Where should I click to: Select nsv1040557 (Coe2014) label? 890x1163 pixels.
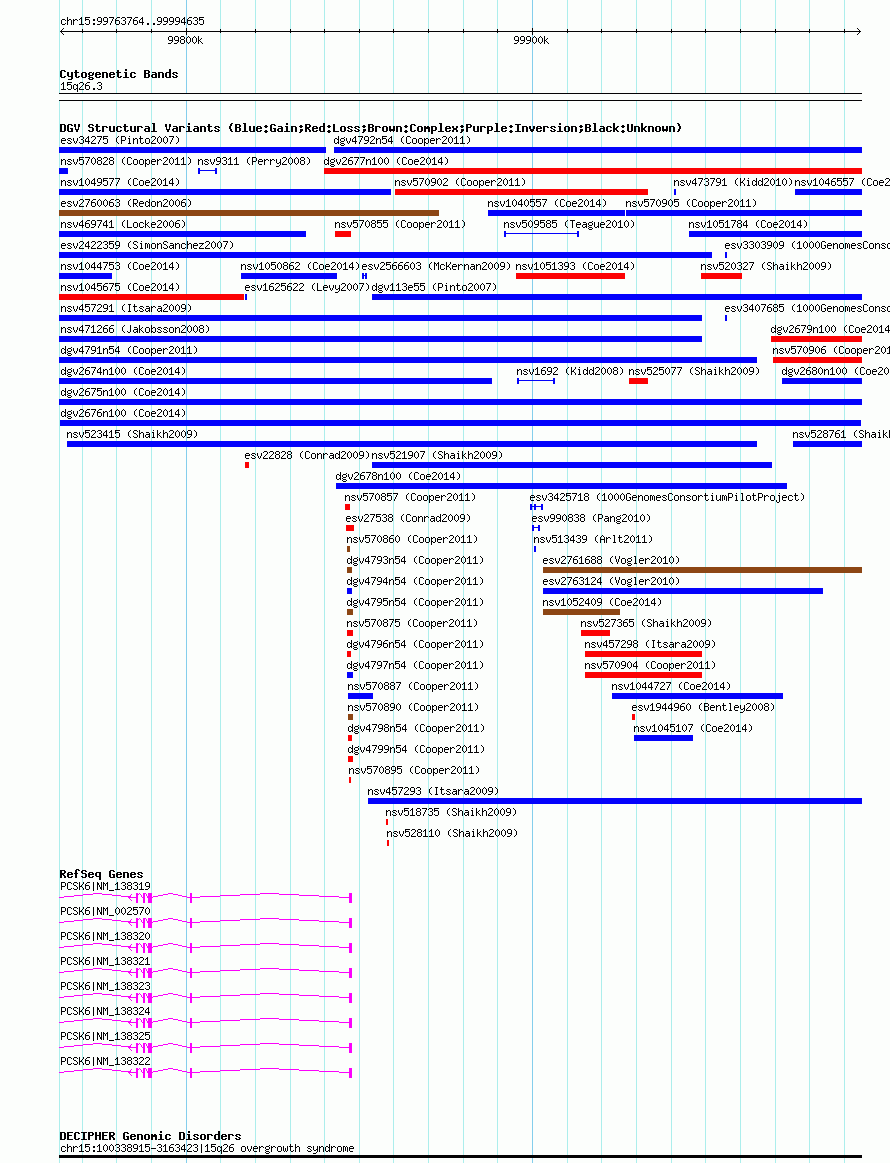[547, 203]
